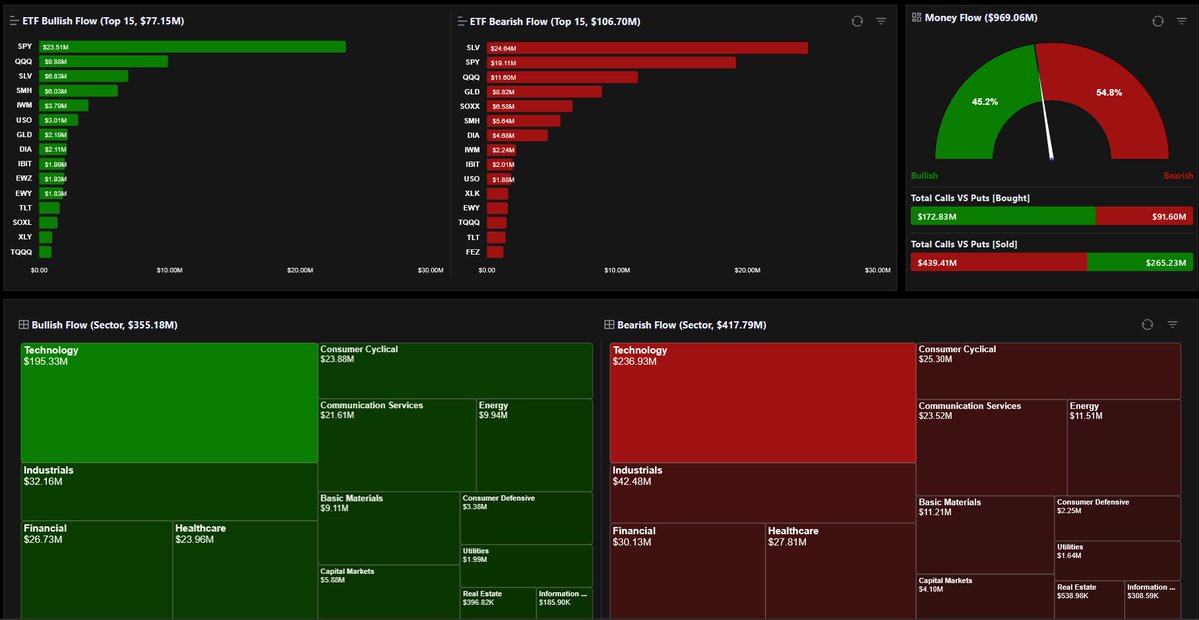Click the list icon beside ETF Bullish Flow

click(x=14, y=21)
